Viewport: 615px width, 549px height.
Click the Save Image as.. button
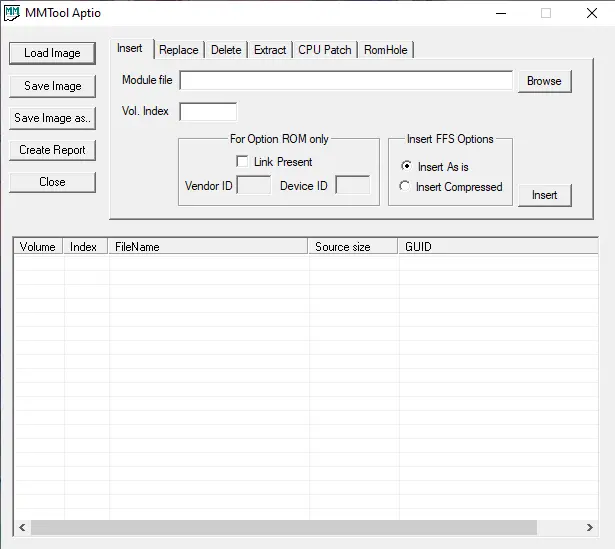(x=52, y=118)
